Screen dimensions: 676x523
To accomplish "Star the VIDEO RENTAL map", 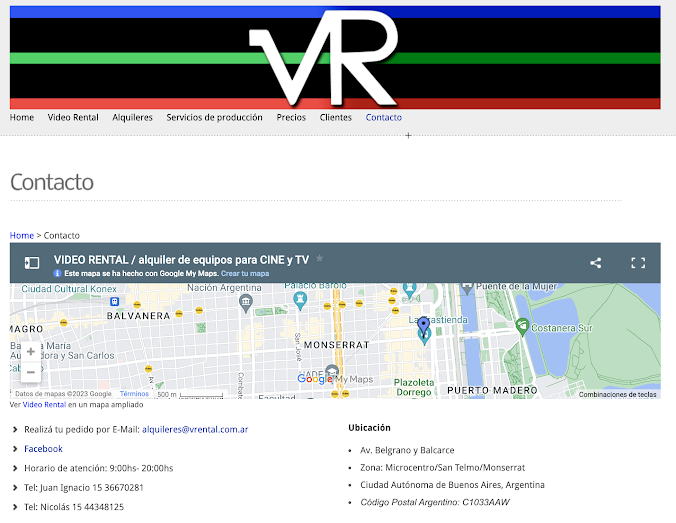I will pyautogui.click(x=319, y=258).
